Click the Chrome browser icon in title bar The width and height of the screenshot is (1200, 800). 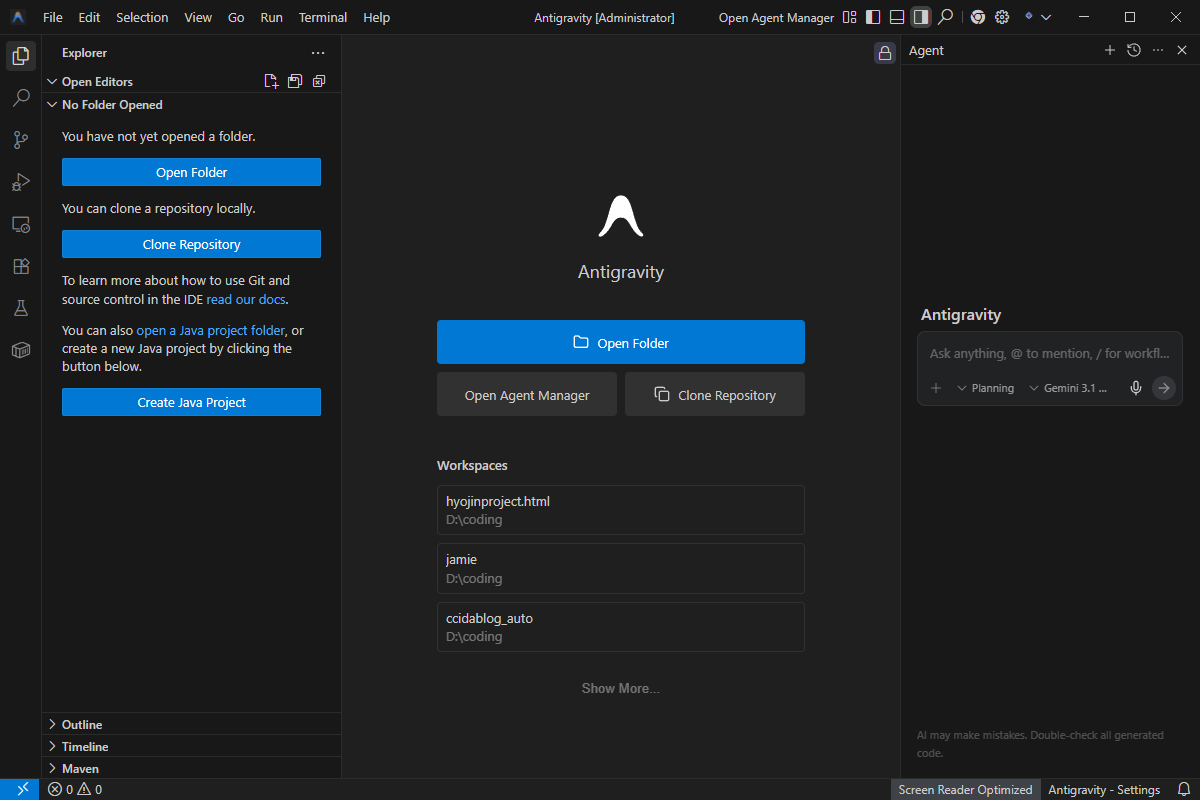[978, 17]
